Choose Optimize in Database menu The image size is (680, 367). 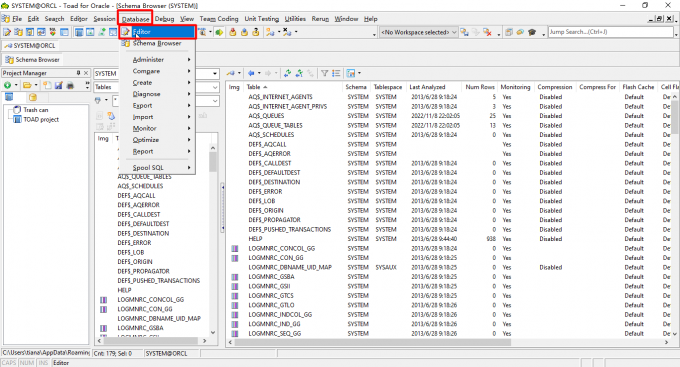click(x=157, y=140)
